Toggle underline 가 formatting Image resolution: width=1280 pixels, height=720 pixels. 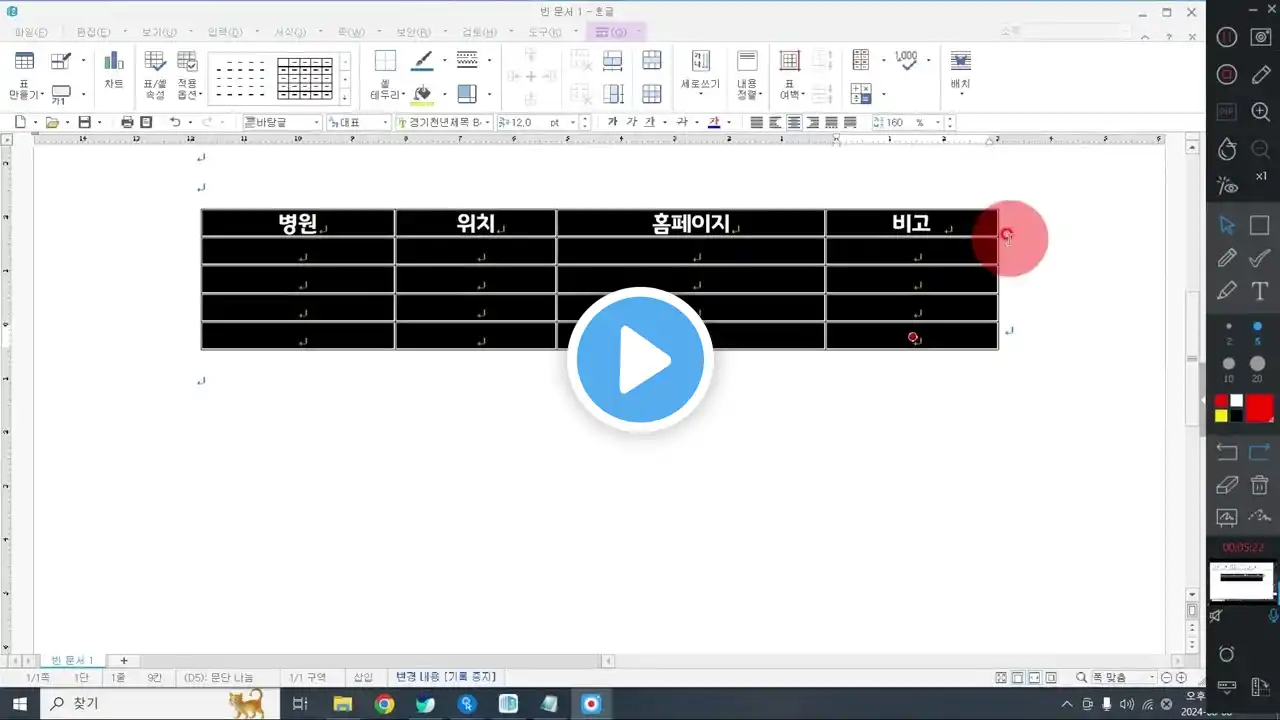point(649,122)
